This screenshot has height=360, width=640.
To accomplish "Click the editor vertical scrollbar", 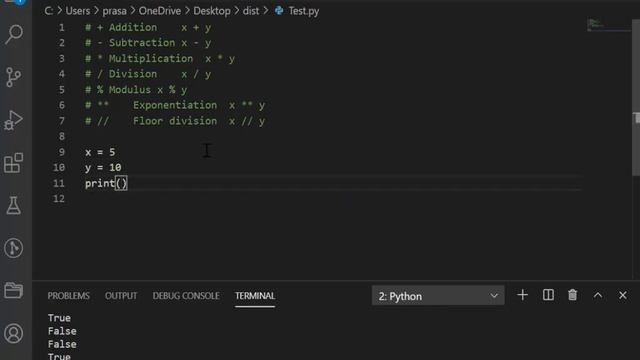I will coord(636,98).
